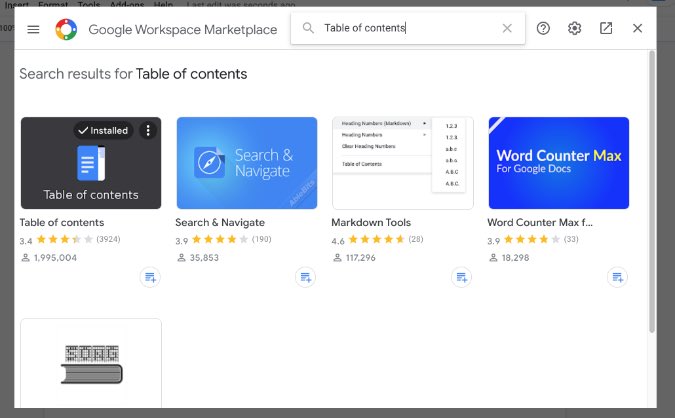The image size is (675, 418).
Task: Open options menu on Table of contents card
Action: [x=148, y=130]
